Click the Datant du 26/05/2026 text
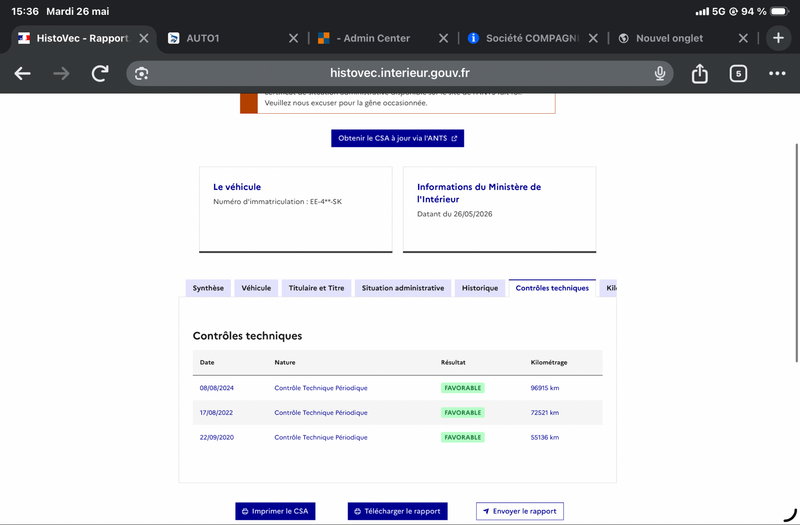Image resolution: width=800 pixels, height=525 pixels. 455,214
